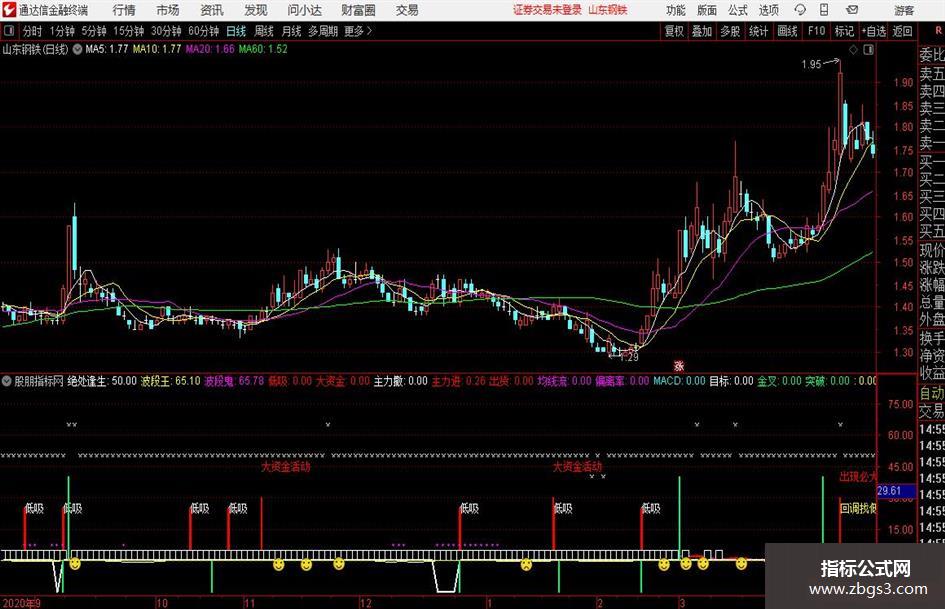Viewport: 945px width, 609px height.
Task: Select the 日线 daily tab
Action: coord(236,31)
